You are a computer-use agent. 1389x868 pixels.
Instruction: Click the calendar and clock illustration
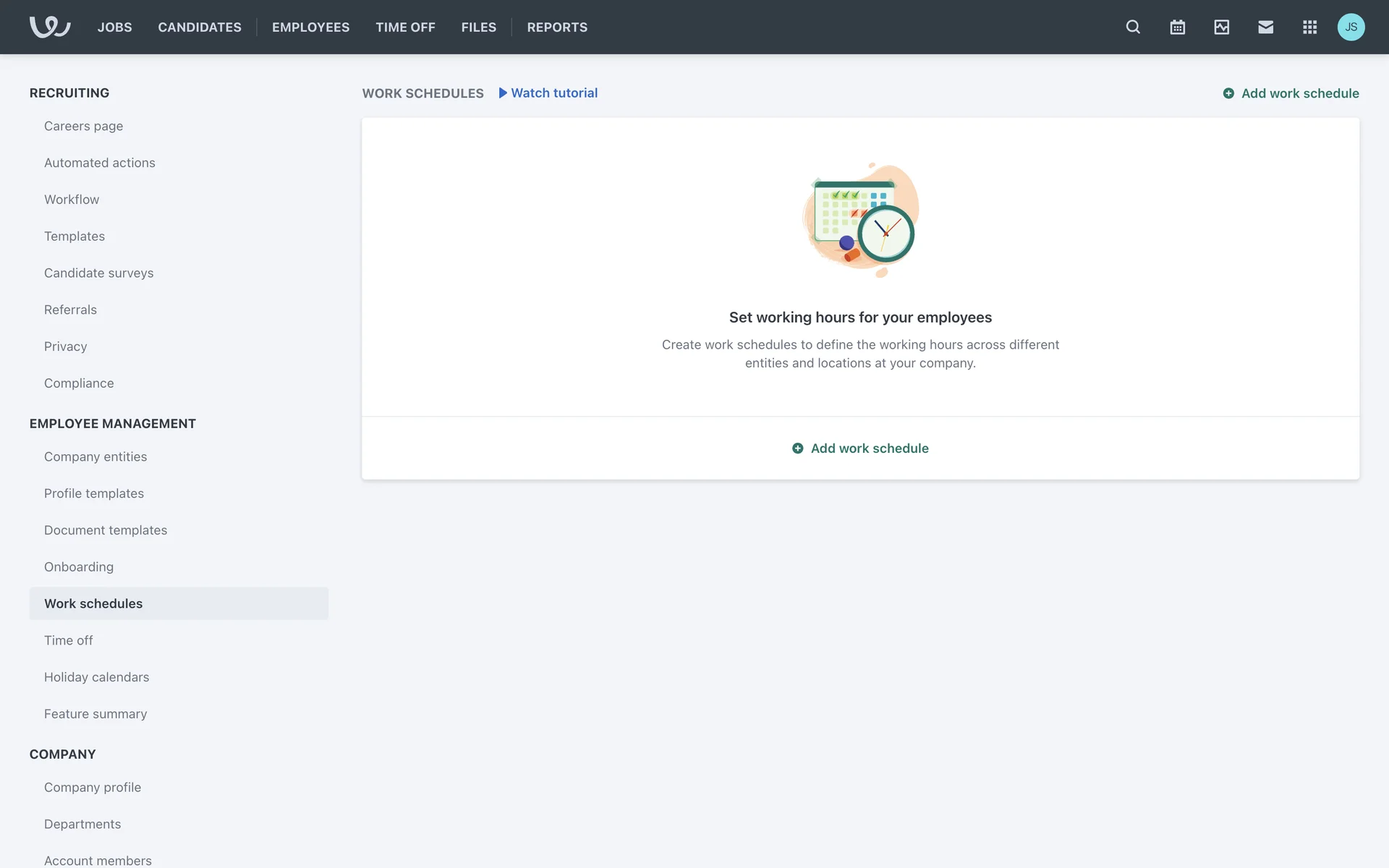tap(860, 220)
